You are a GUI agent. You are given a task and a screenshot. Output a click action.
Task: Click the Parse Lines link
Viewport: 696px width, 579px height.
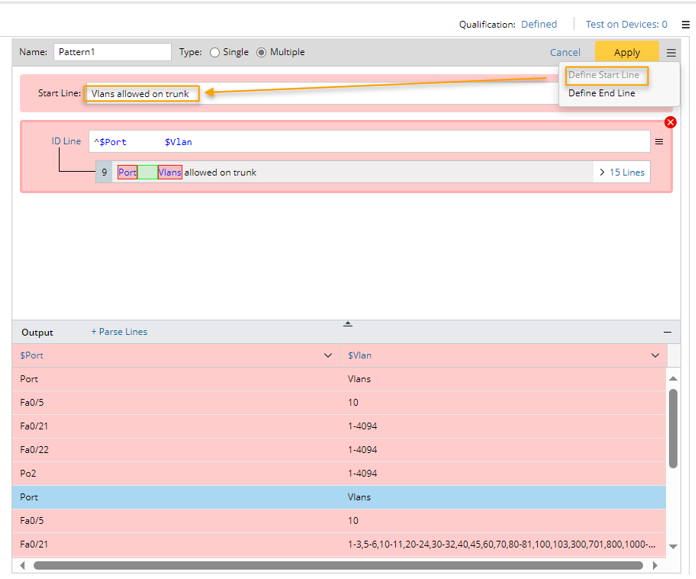coord(119,332)
